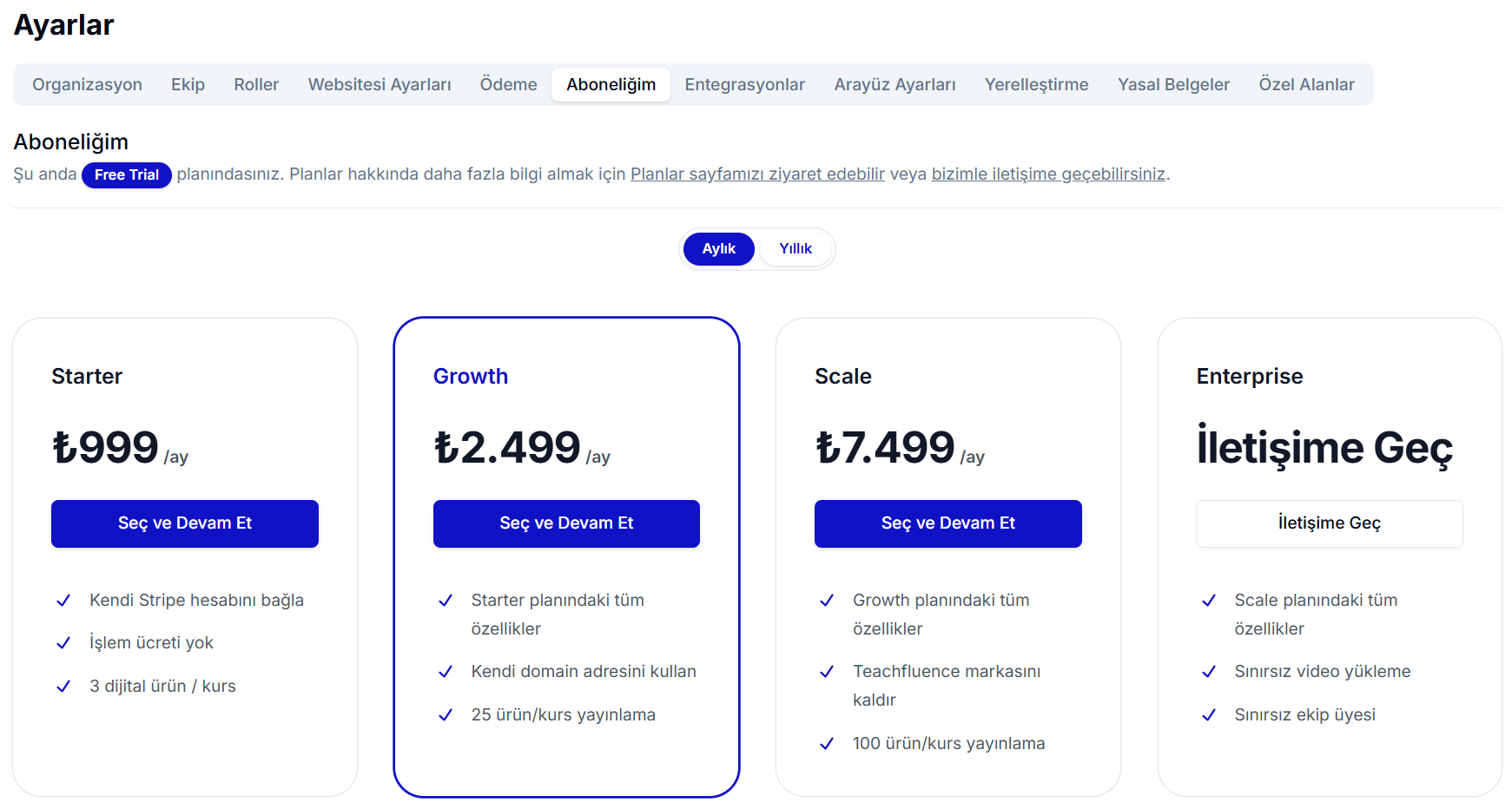
Task: Switch to Arayüz Ayarları tab
Action: [895, 84]
